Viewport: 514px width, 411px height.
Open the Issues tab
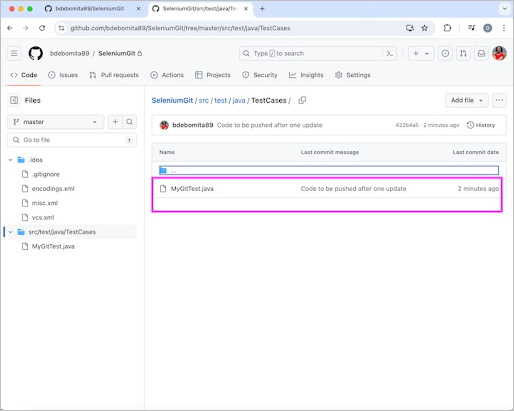(x=63, y=75)
